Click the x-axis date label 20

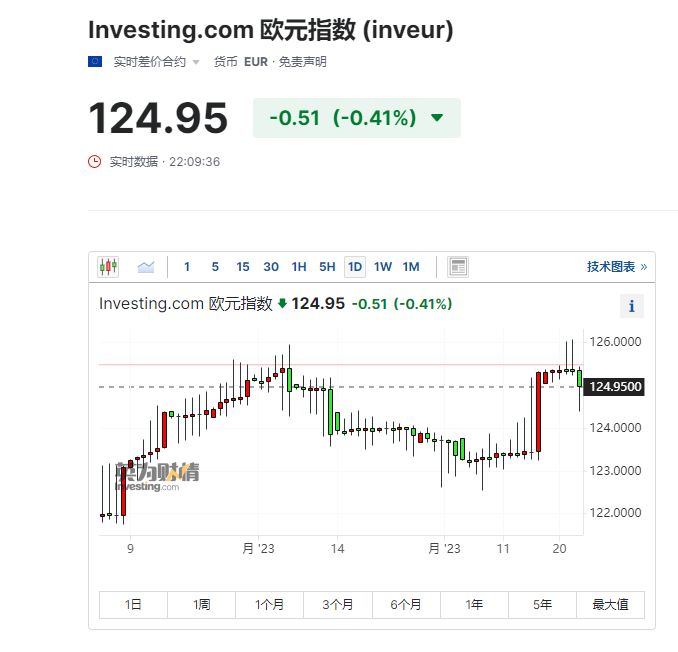pos(559,549)
